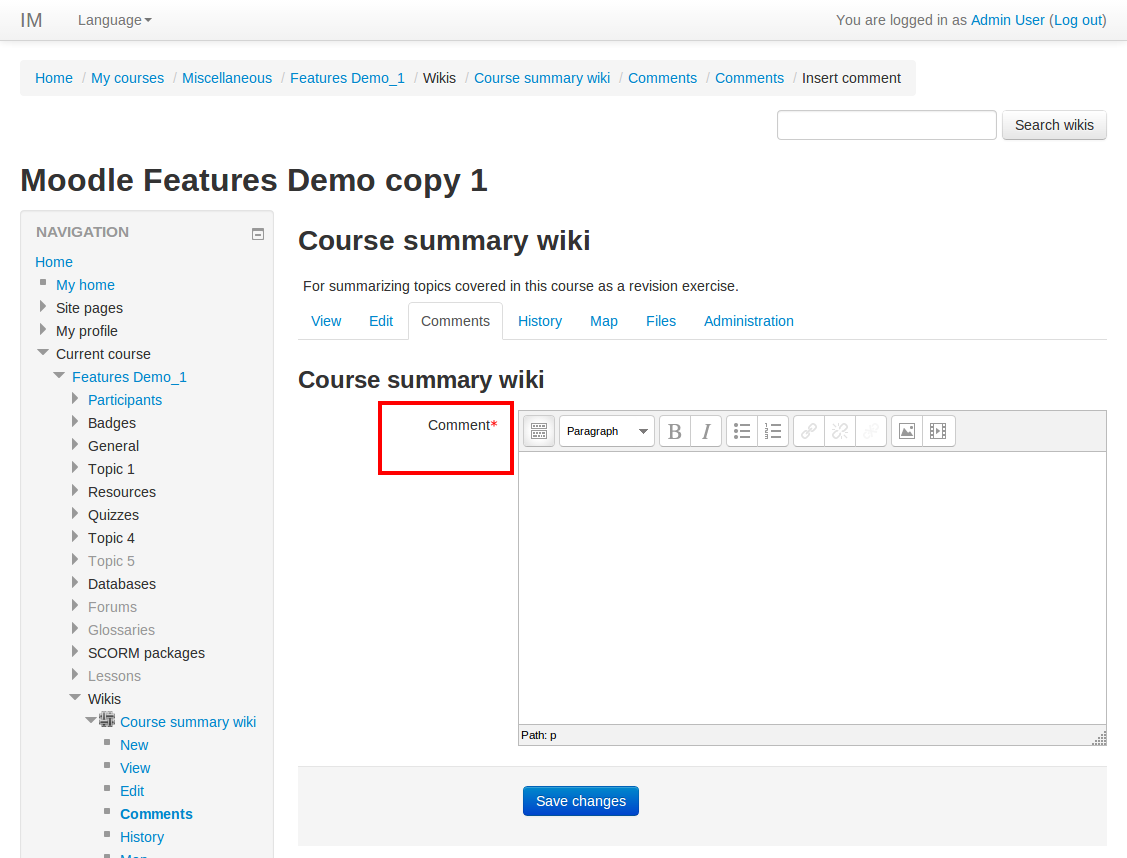Expand Site pages in navigation

point(43,307)
